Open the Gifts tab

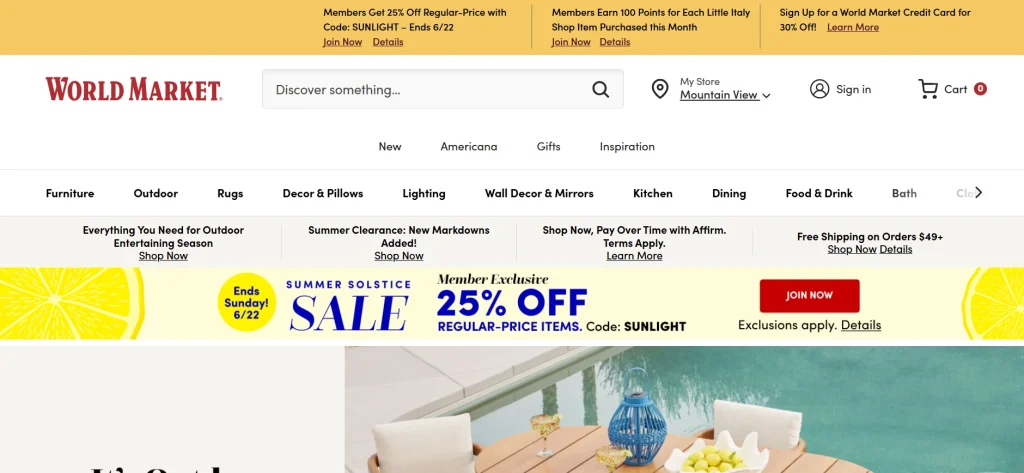point(549,146)
